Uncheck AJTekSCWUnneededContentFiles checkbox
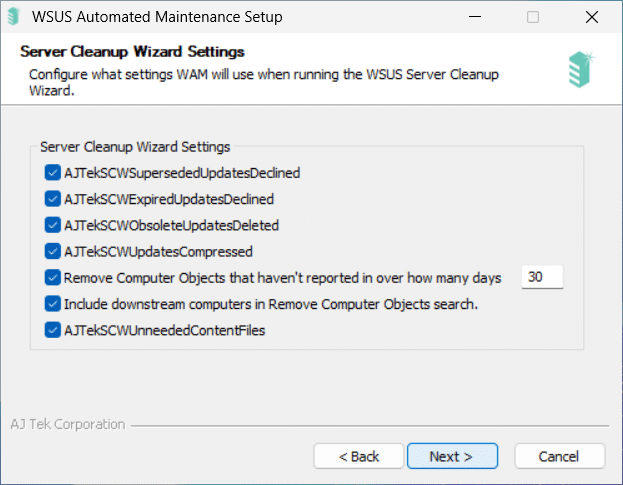The height and width of the screenshot is (485, 623). click(52, 330)
